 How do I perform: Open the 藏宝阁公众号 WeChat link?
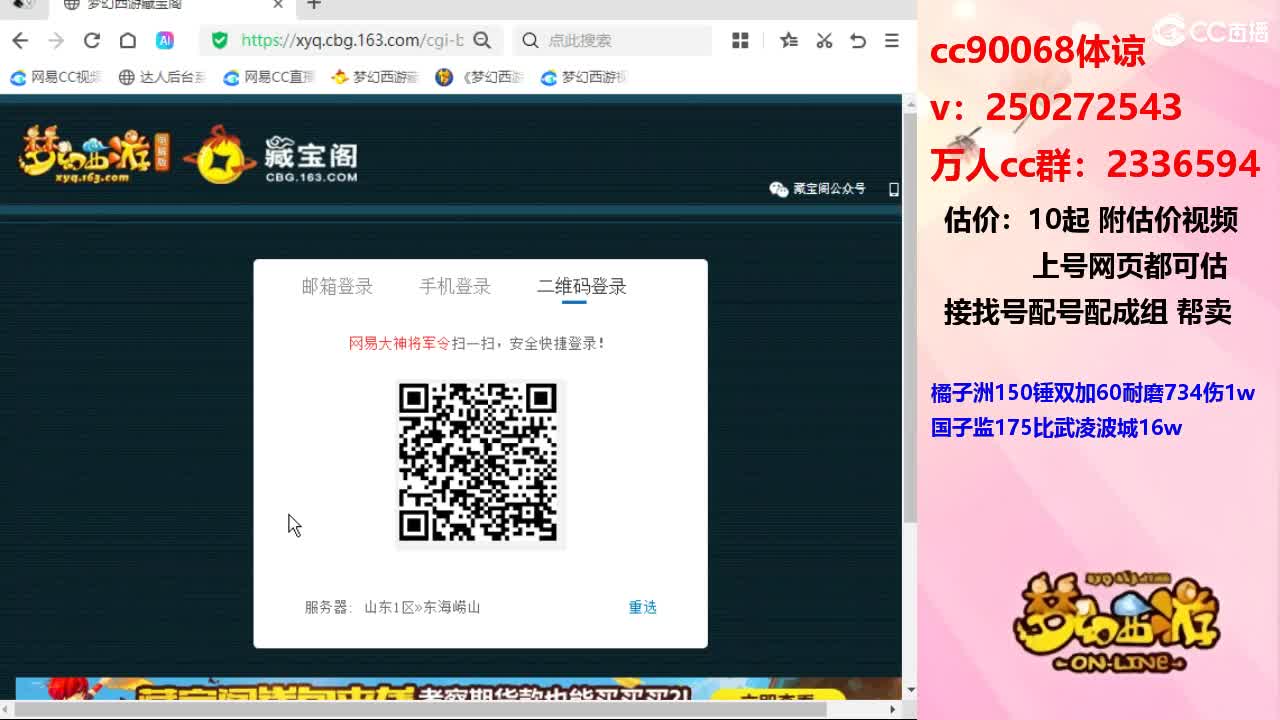[x=817, y=189]
